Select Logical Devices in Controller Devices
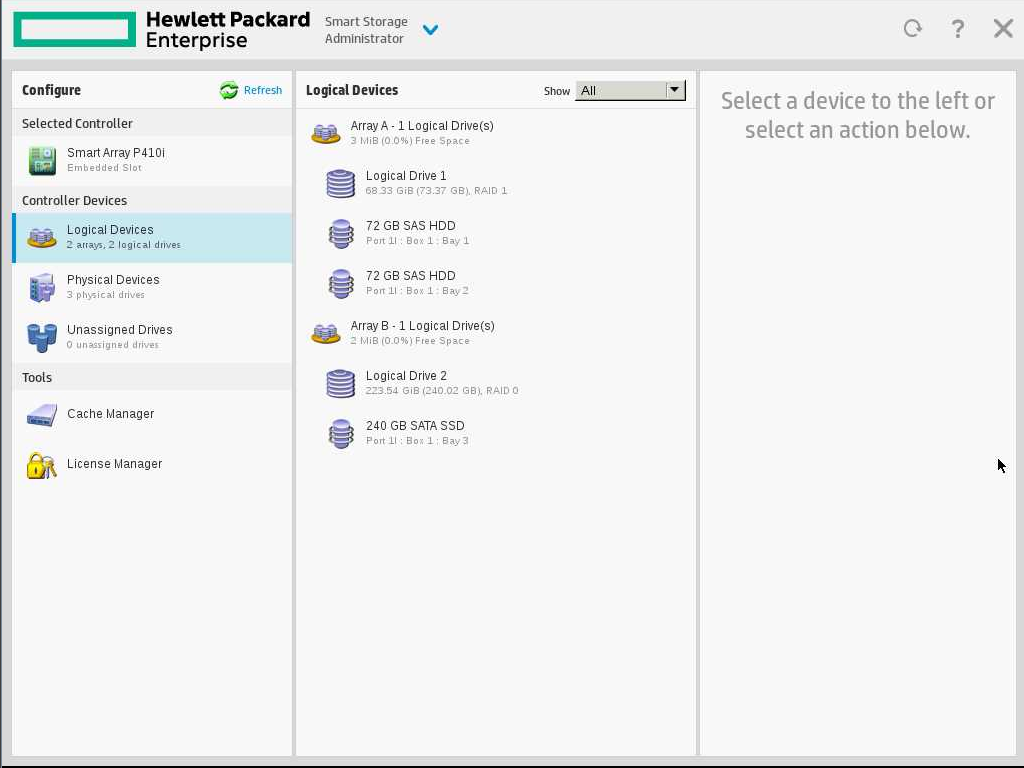 pyautogui.click(x=152, y=238)
